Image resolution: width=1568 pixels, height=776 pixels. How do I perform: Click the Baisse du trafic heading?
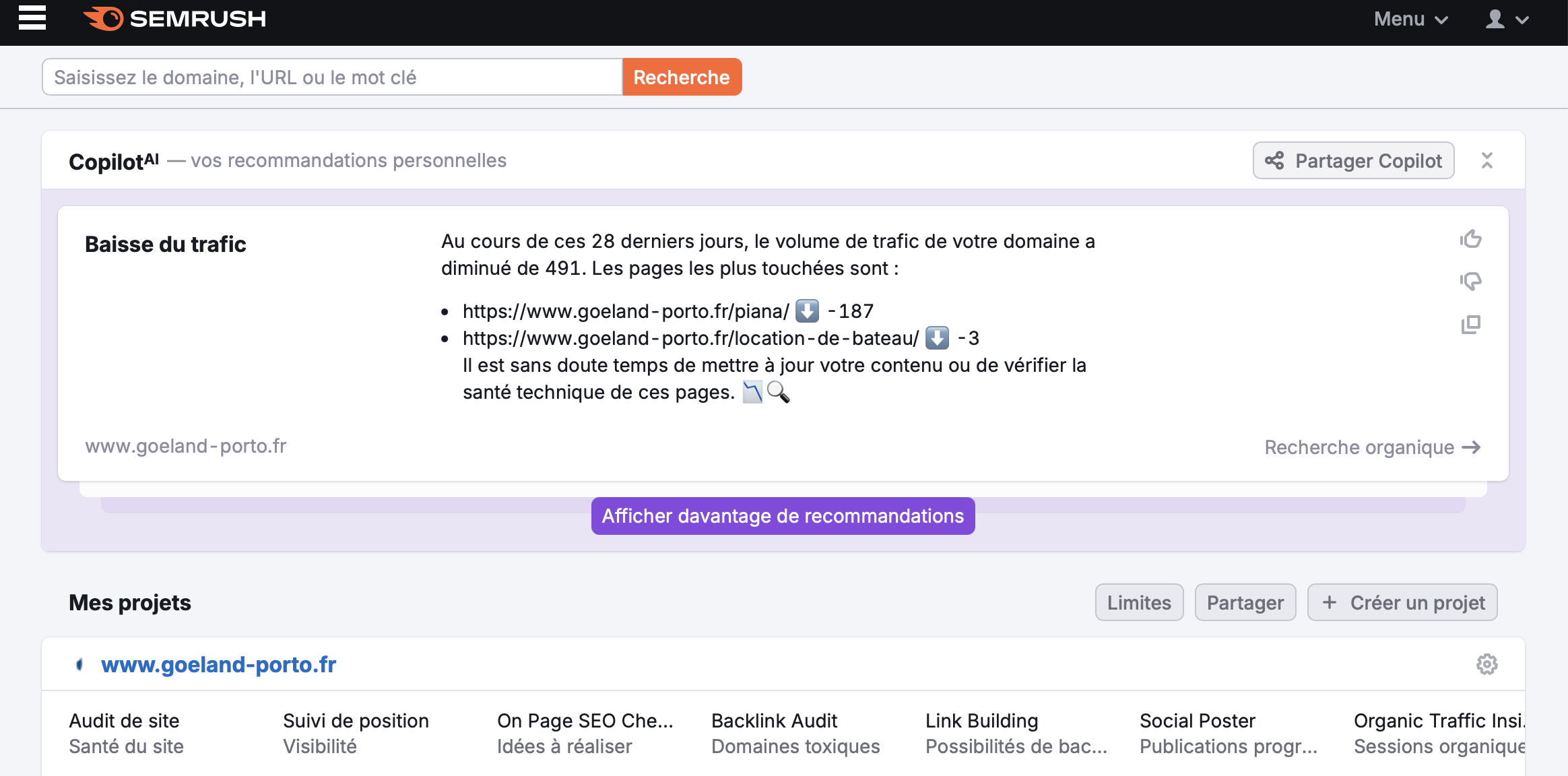coord(166,244)
